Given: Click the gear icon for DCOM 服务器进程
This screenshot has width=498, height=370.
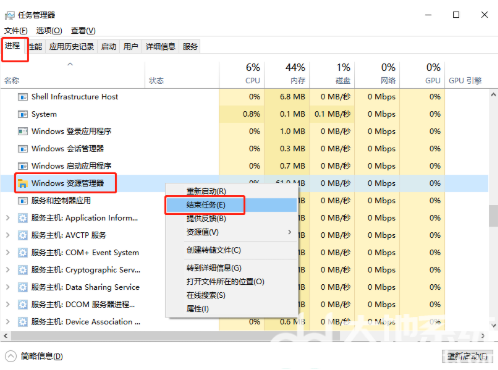Looking at the screenshot, I should pyautogui.click(x=22, y=304).
